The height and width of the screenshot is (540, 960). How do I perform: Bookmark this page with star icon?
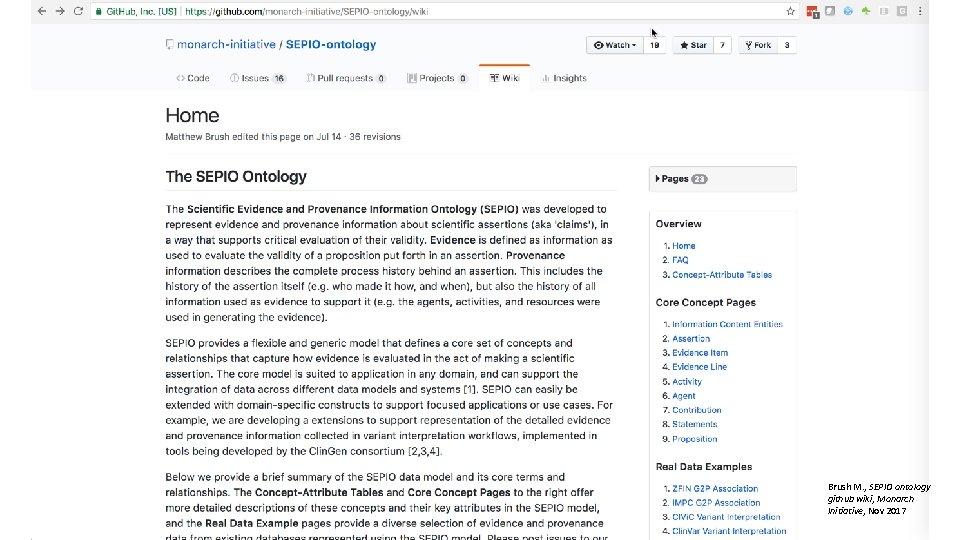pos(790,11)
